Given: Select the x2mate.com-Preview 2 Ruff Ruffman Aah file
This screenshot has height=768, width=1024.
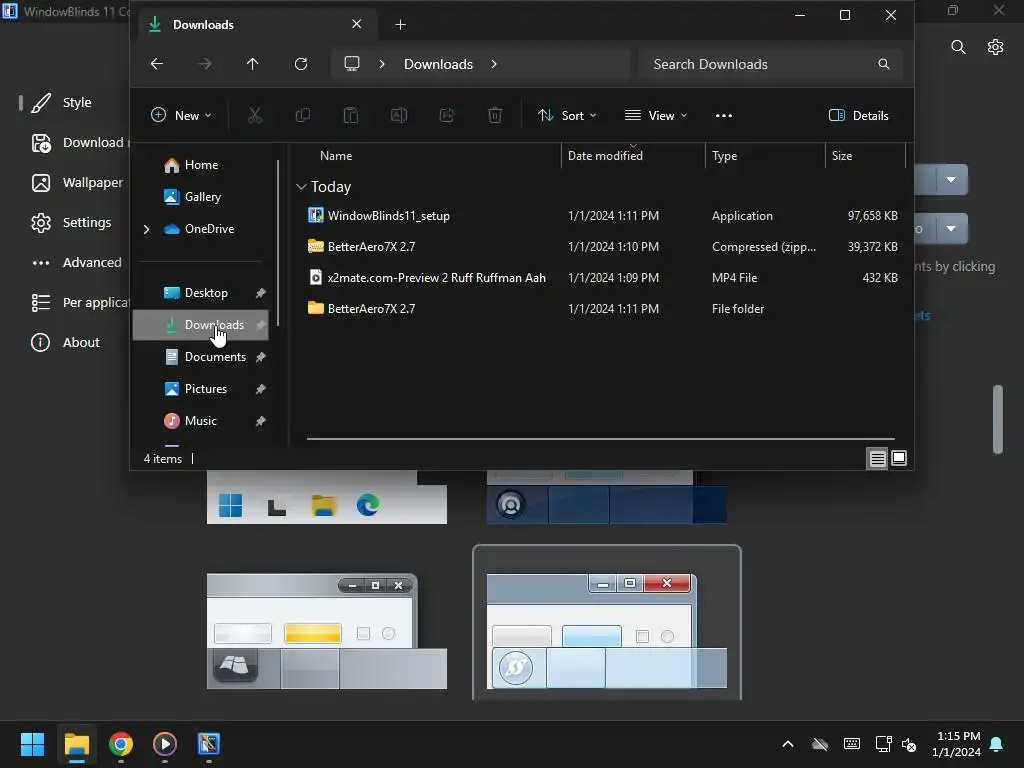Looking at the screenshot, I should [603, 278].
